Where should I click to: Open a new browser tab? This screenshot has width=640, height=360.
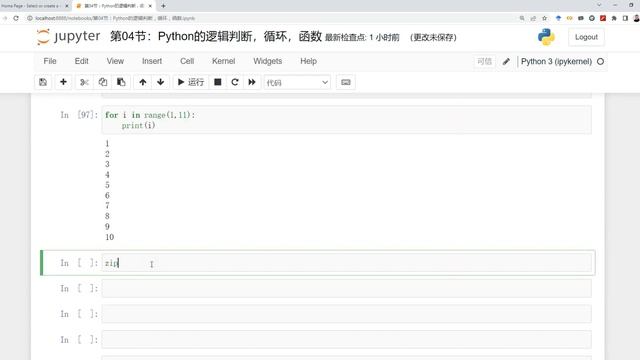[163, 6]
